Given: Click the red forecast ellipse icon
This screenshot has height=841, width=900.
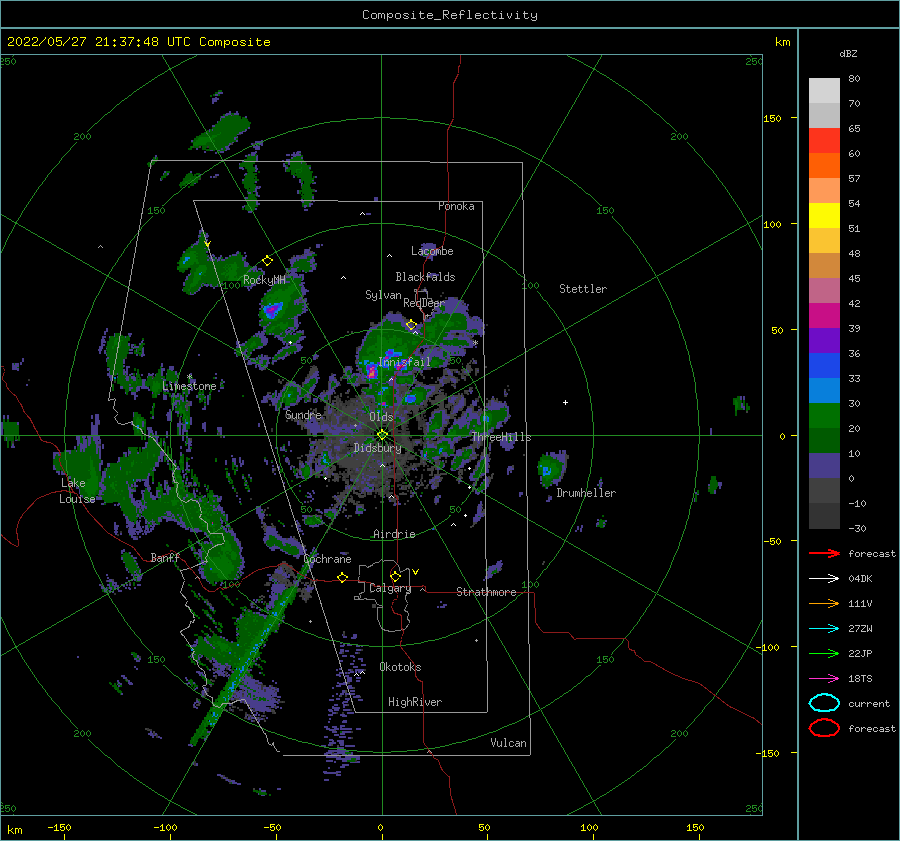Looking at the screenshot, I should pos(824,728).
